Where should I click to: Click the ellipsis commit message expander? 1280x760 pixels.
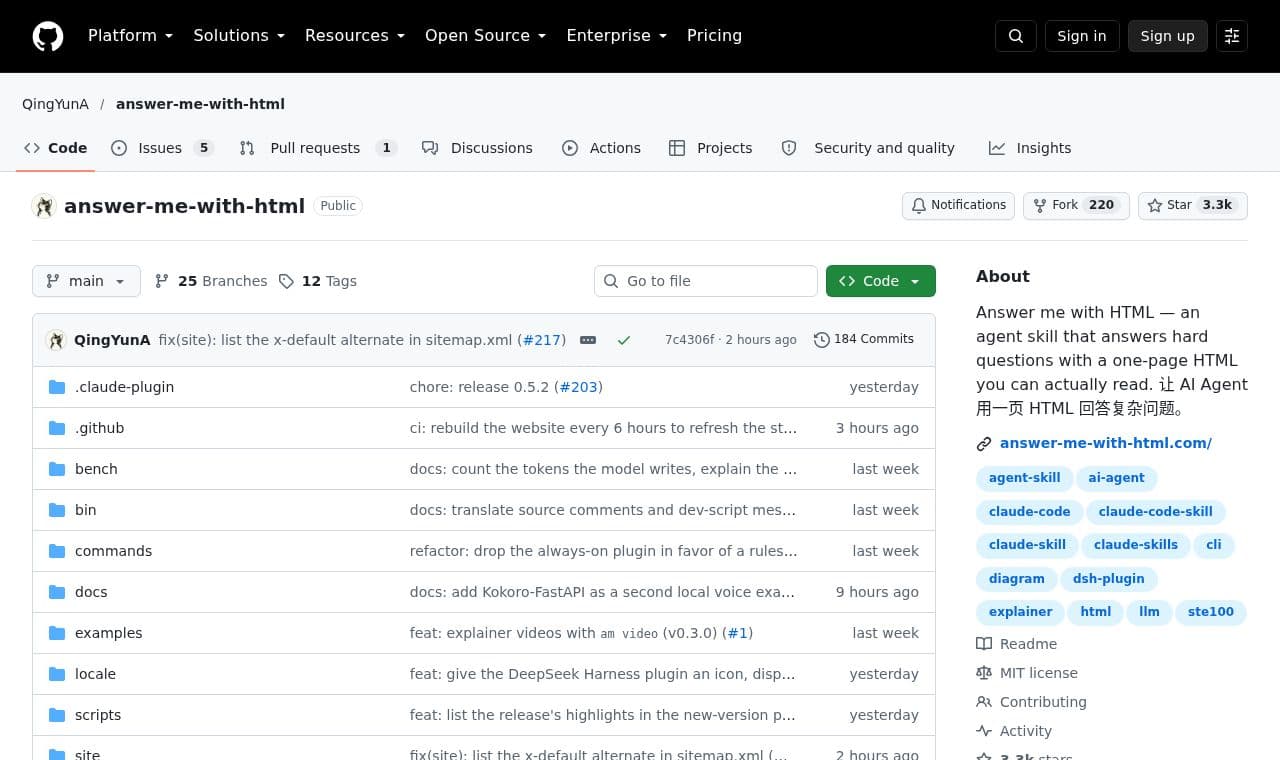point(588,340)
